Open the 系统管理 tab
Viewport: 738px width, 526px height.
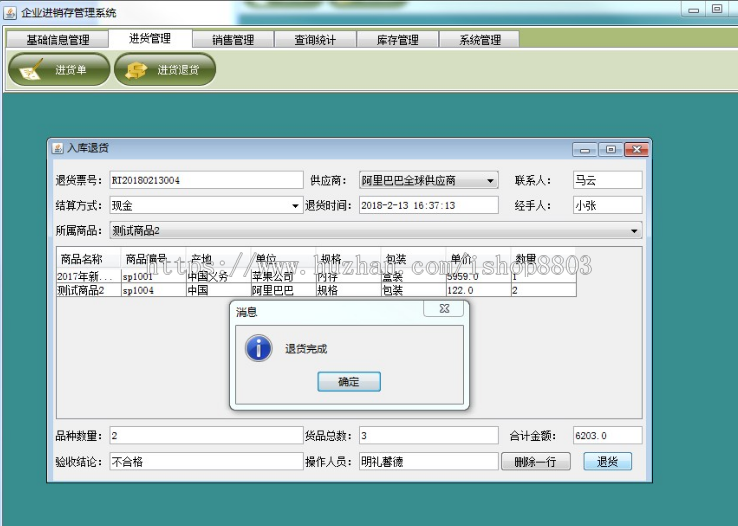pos(480,40)
